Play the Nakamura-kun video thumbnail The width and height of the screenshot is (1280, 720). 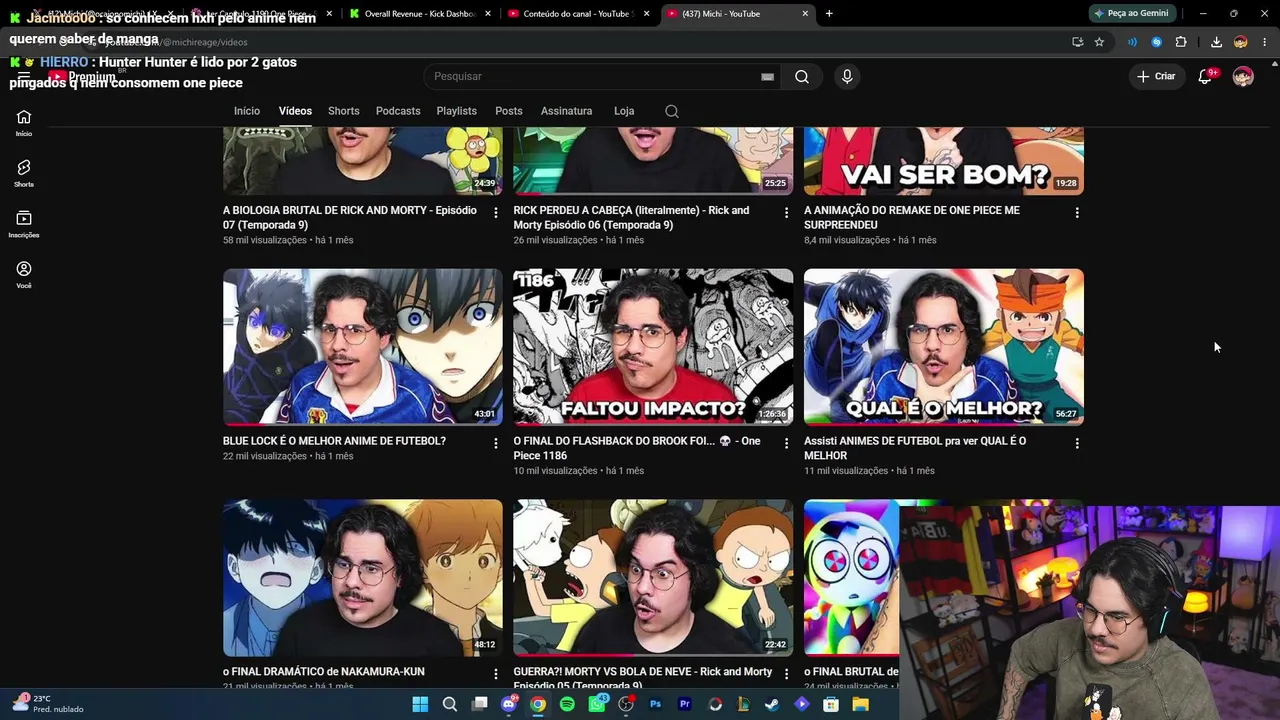click(x=363, y=578)
